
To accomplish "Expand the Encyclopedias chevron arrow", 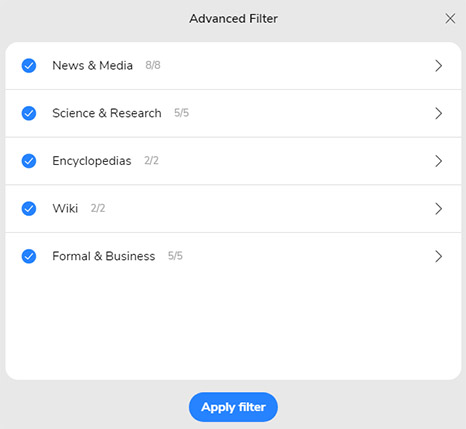I will tap(439, 161).
